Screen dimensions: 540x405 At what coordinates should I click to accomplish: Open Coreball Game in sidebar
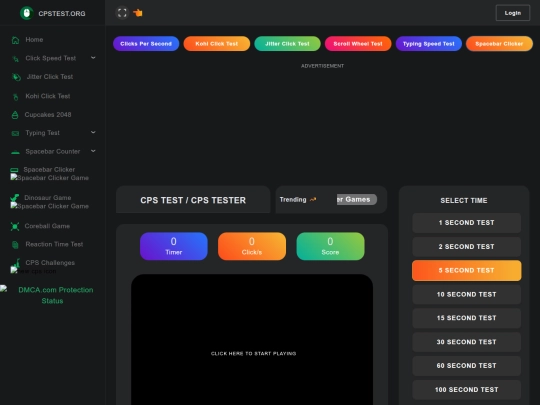click(47, 226)
